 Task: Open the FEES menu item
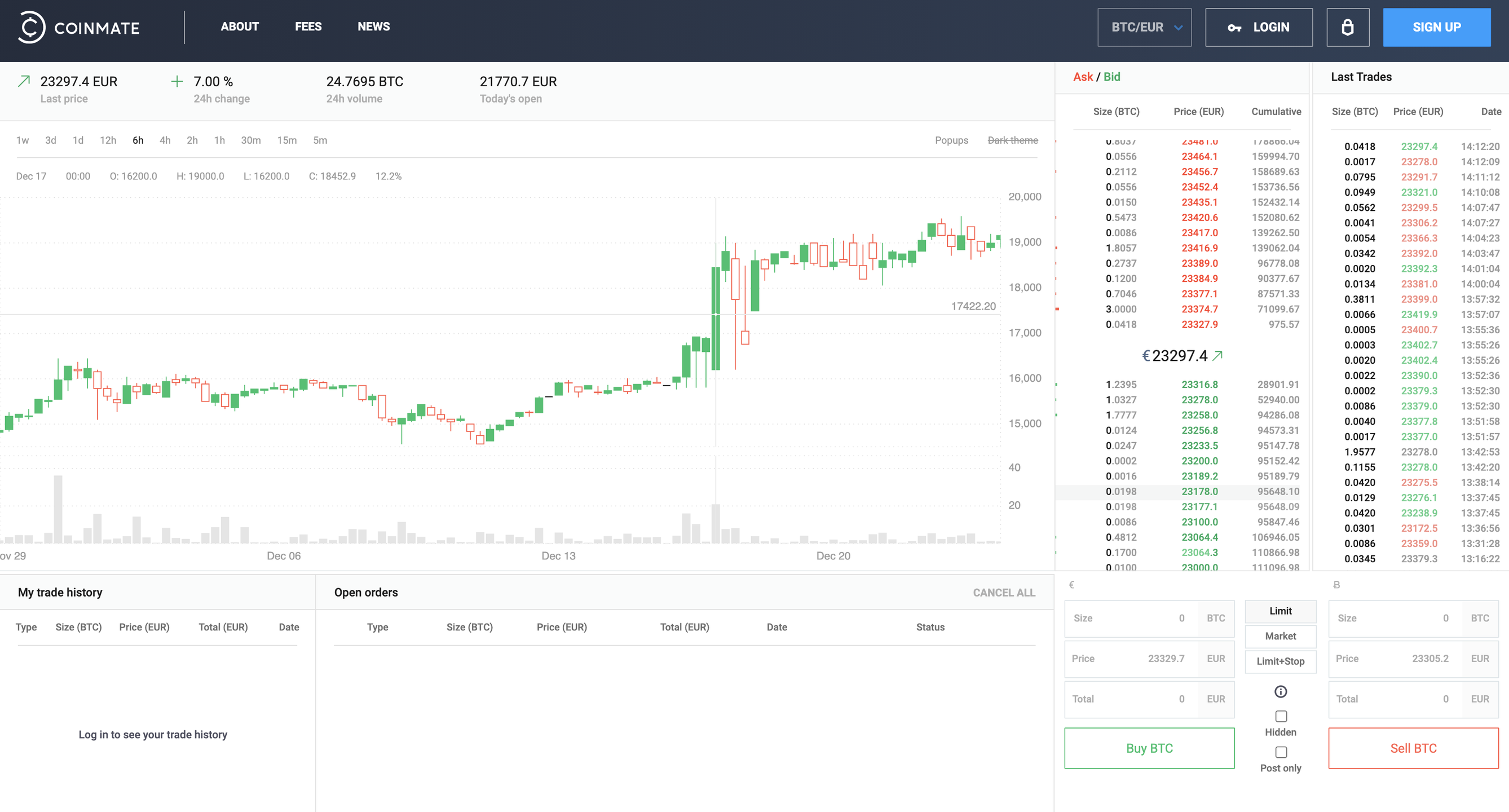click(x=308, y=27)
